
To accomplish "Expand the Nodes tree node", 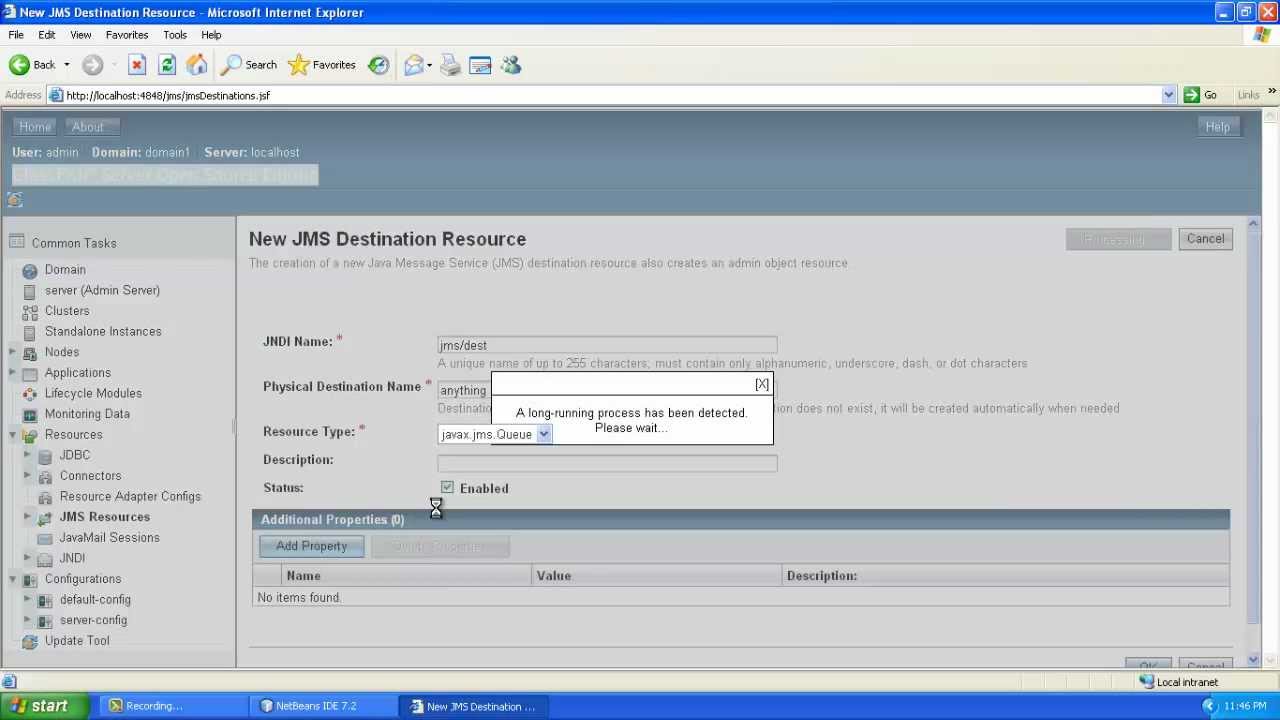I will tap(13, 351).
